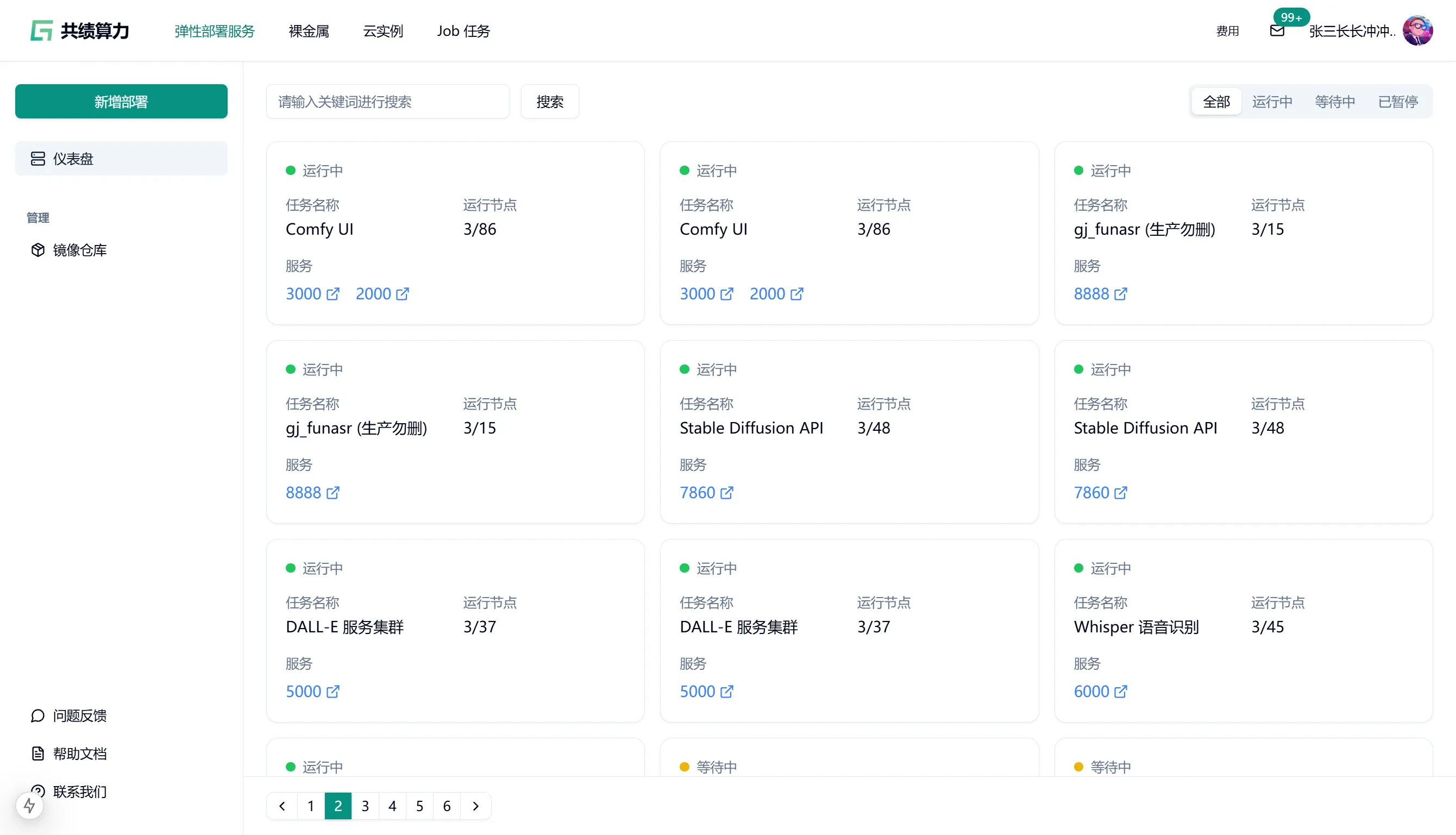Click the node count 3/45

[1267, 627]
